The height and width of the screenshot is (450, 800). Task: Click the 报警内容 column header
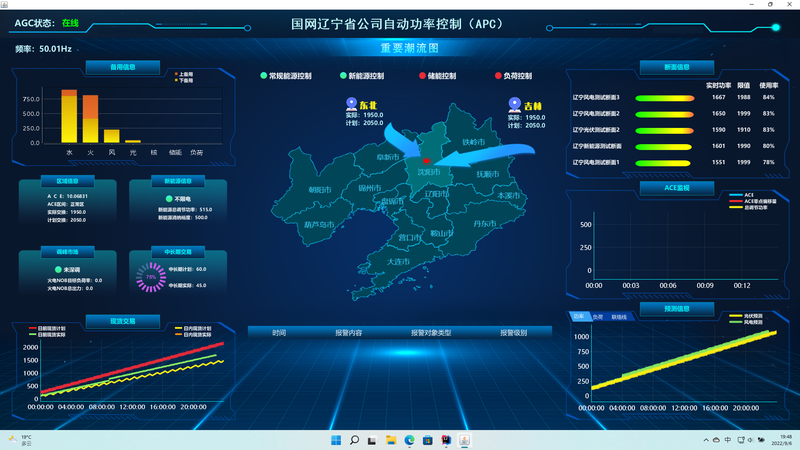(348, 333)
